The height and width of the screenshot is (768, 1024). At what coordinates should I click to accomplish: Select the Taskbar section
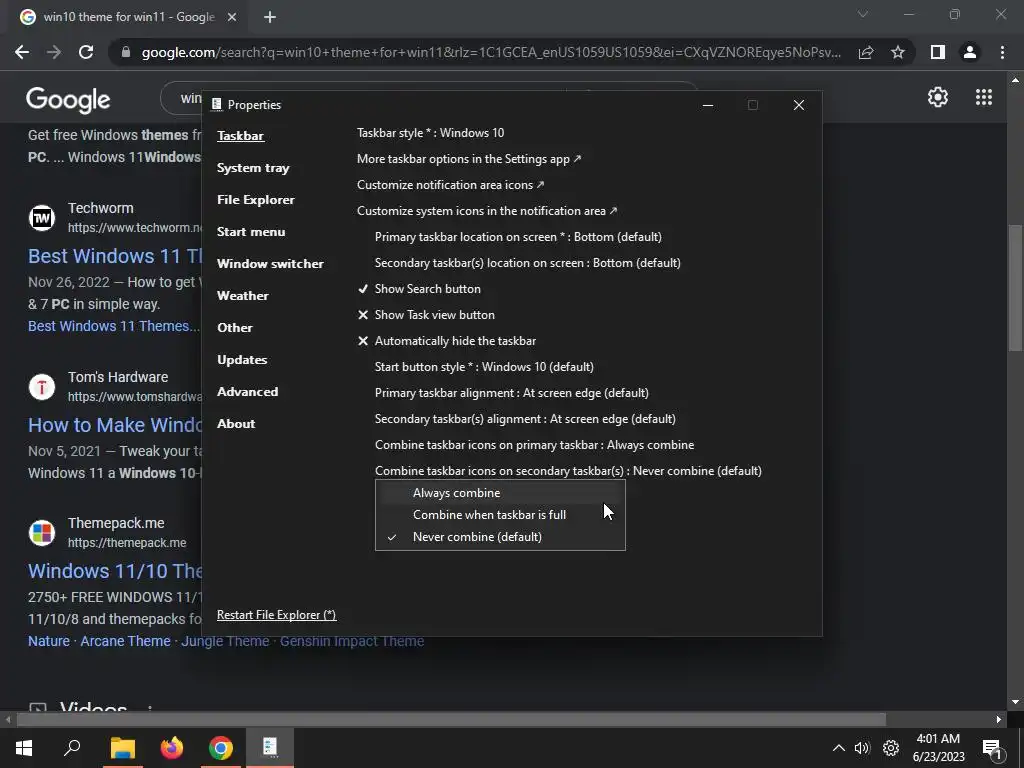point(240,136)
